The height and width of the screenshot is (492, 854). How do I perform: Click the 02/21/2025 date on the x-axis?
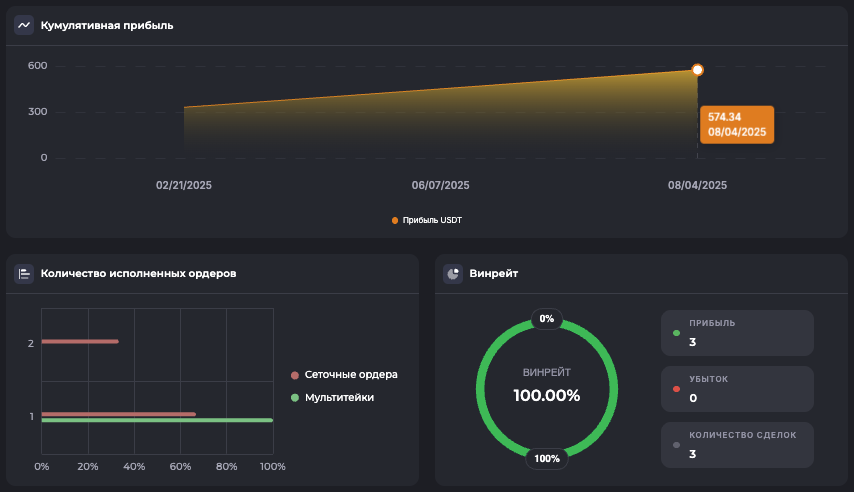184,185
